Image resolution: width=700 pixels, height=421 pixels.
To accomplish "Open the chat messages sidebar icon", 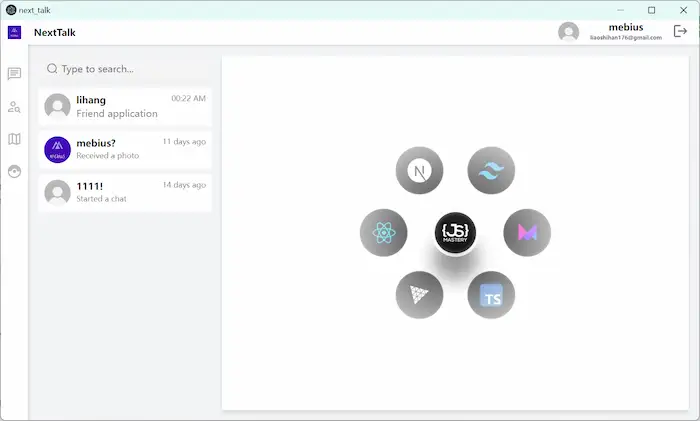I will click(x=14, y=74).
